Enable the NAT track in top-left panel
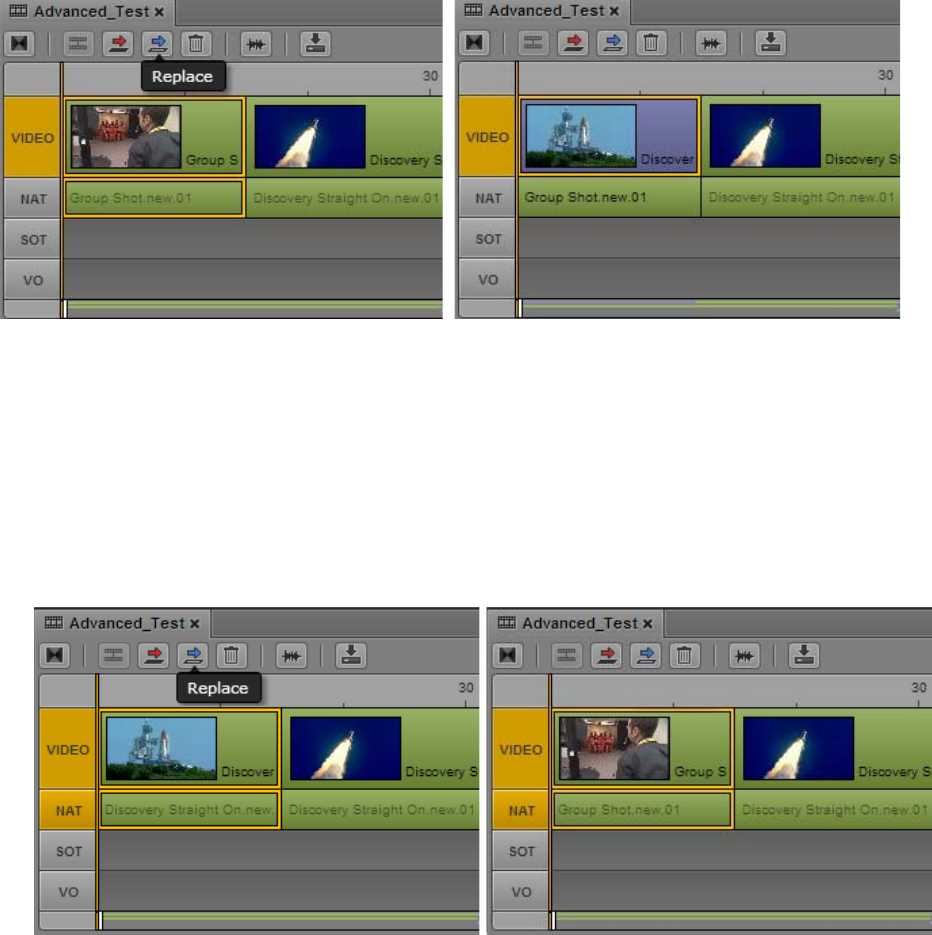Screen dimensions: 932x935 point(32,199)
